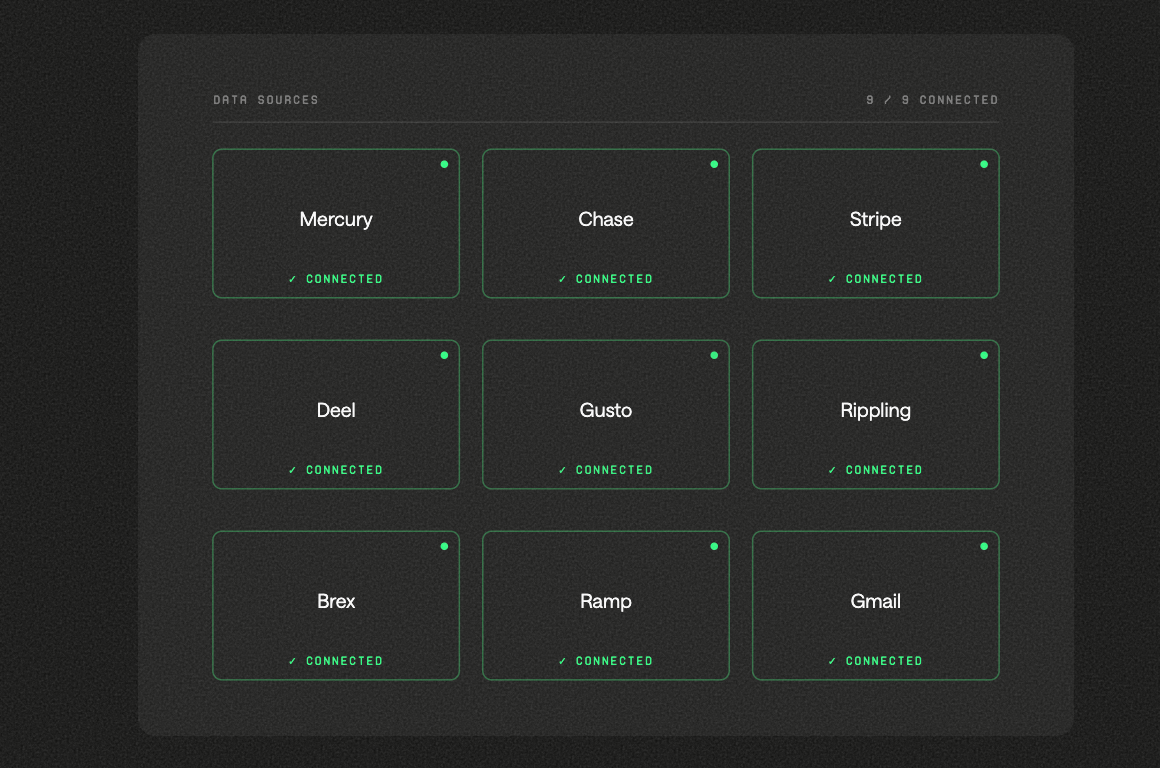Click the CONNECTED label under Brex
The height and width of the screenshot is (768, 1160).
pyautogui.click(x=345, y=661)
